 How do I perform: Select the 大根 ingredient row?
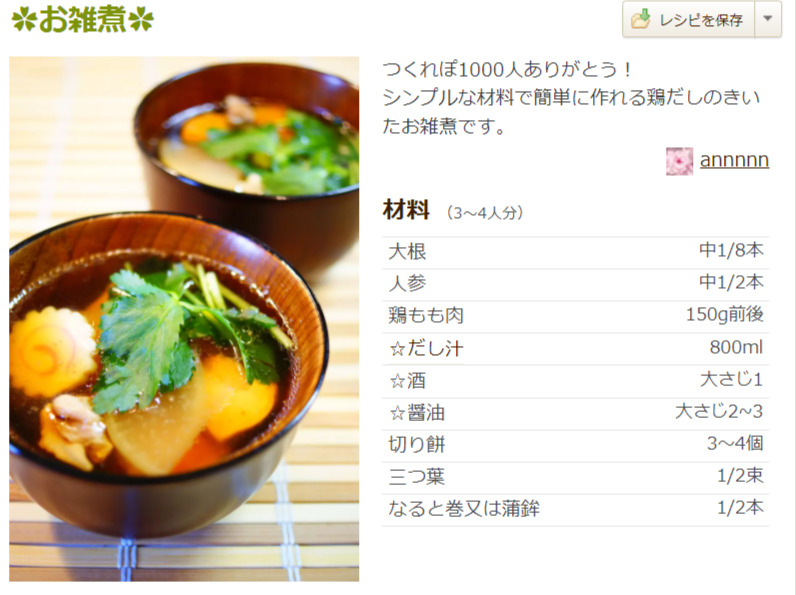(576, 252)
